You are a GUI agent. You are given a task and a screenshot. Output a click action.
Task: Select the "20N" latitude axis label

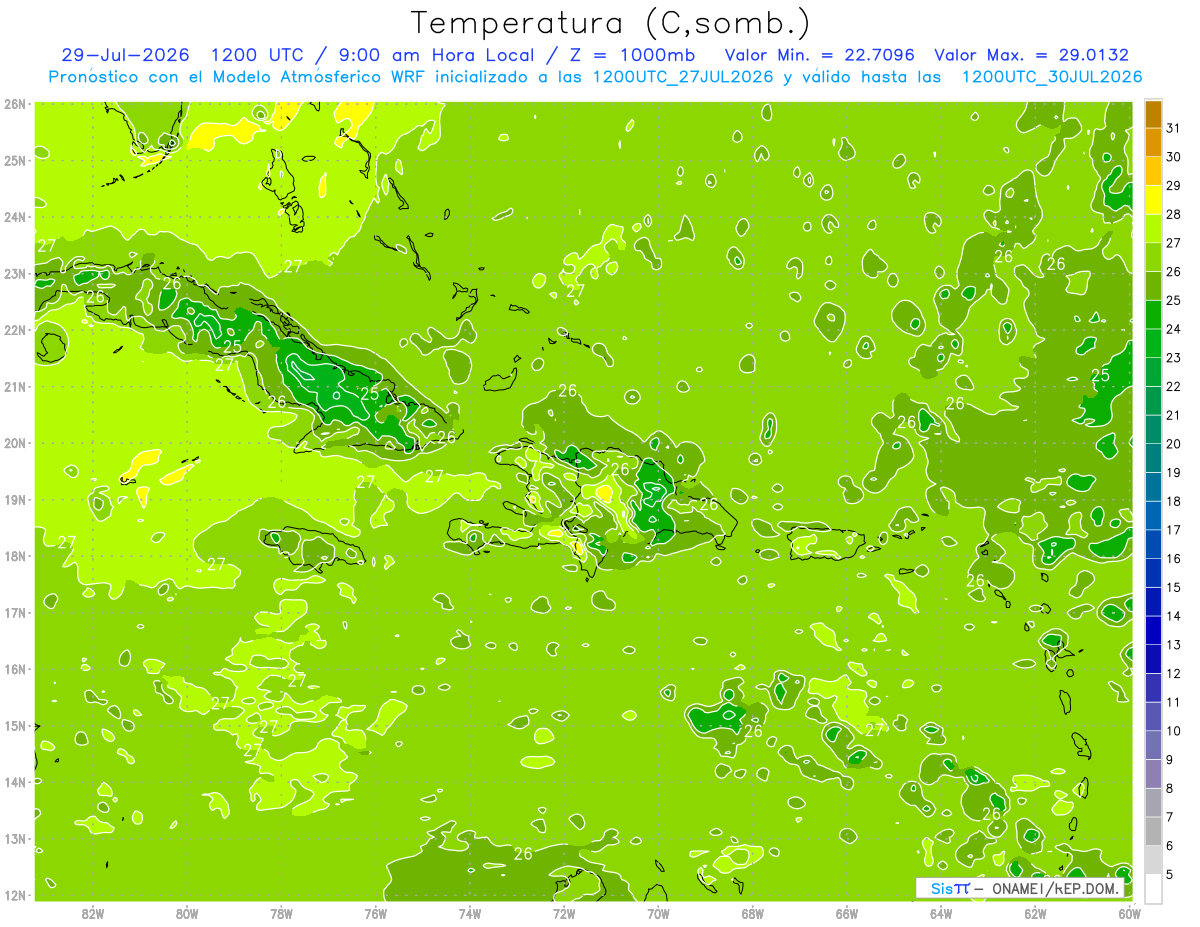click(15, 443)
